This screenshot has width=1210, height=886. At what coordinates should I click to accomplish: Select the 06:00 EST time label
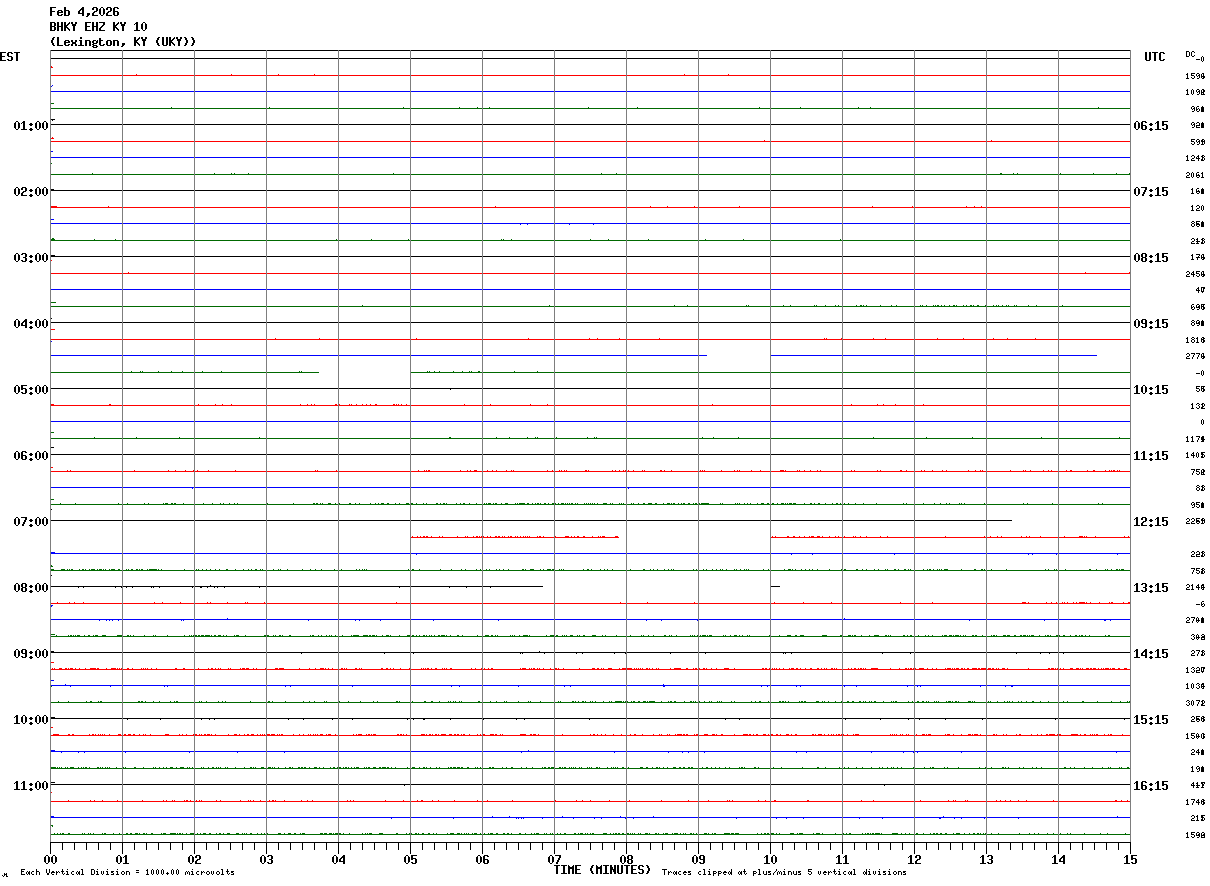click(31, 456)
